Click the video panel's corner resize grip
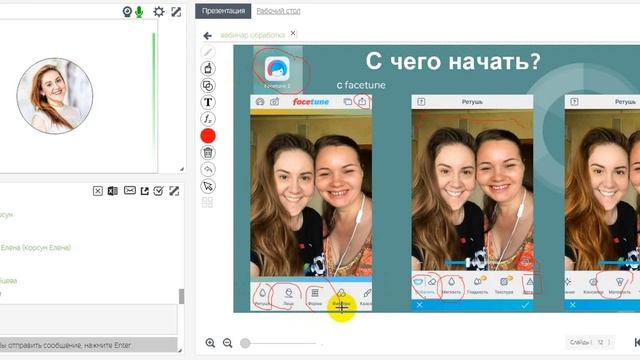Image resolution: width=640 pixels, height=360 pixels. tap(181, 169)
